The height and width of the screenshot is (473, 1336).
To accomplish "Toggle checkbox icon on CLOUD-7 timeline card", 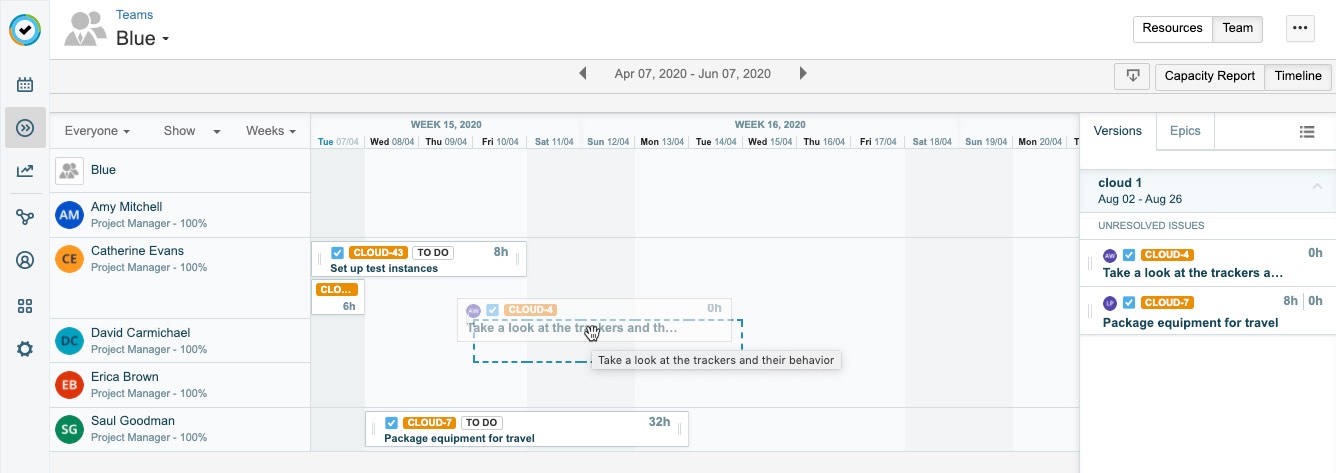I will click(392, 423).
